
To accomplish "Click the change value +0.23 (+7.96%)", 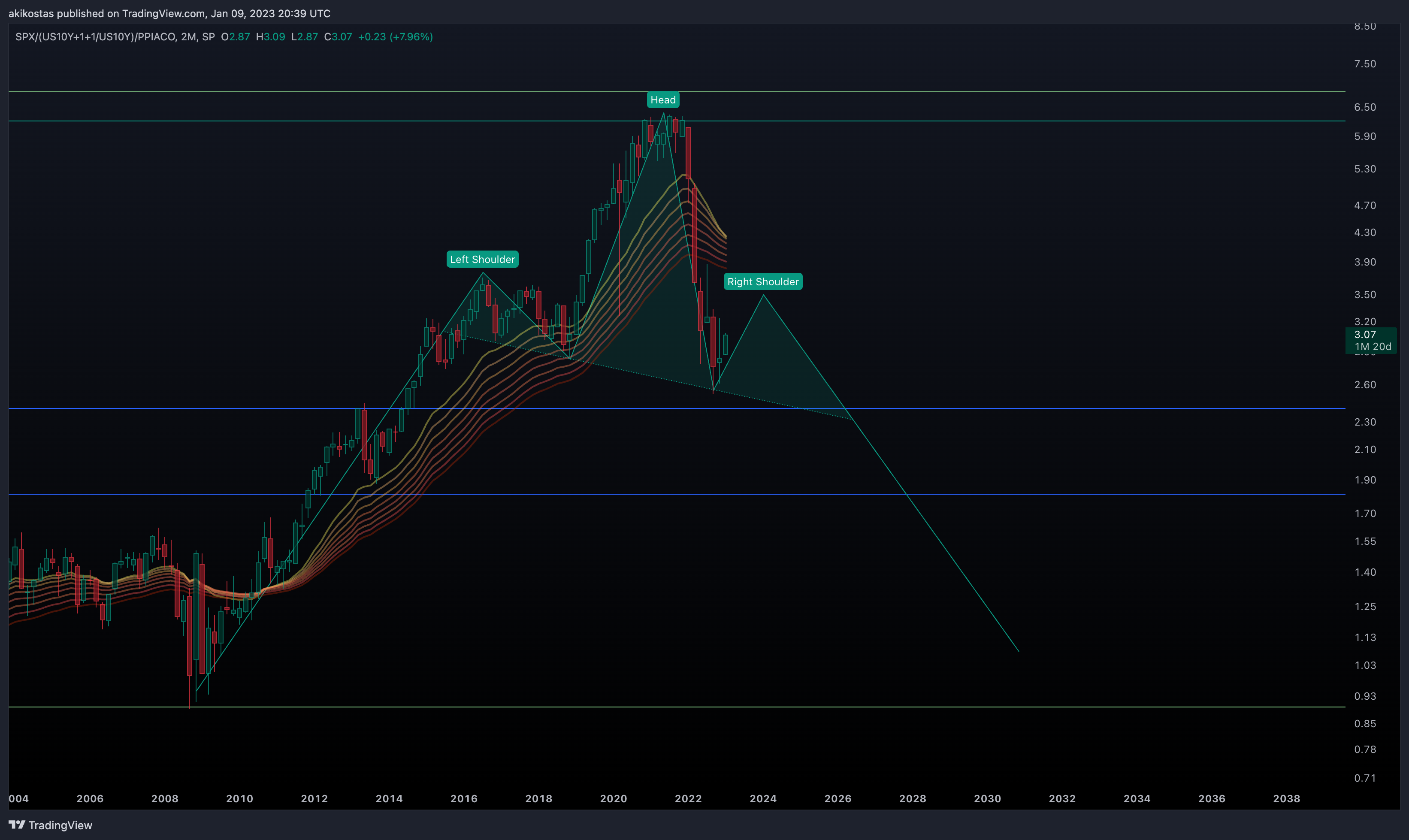I will [395, 37].
